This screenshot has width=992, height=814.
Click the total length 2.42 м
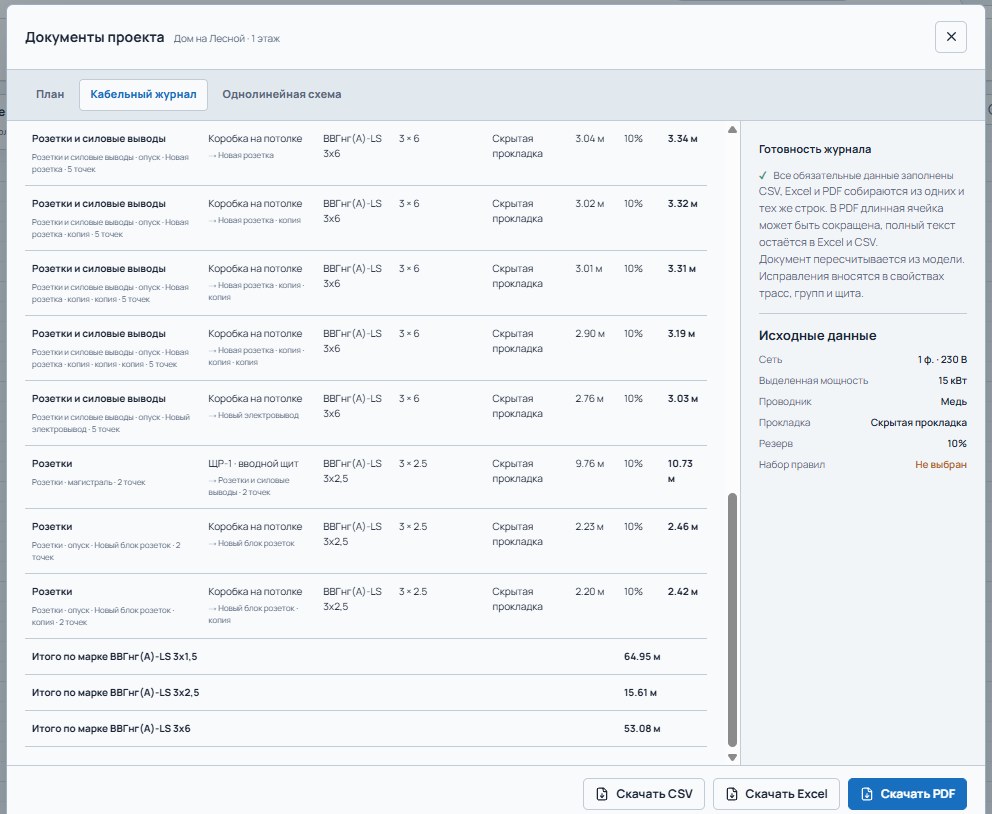click(x=683, y=592)
